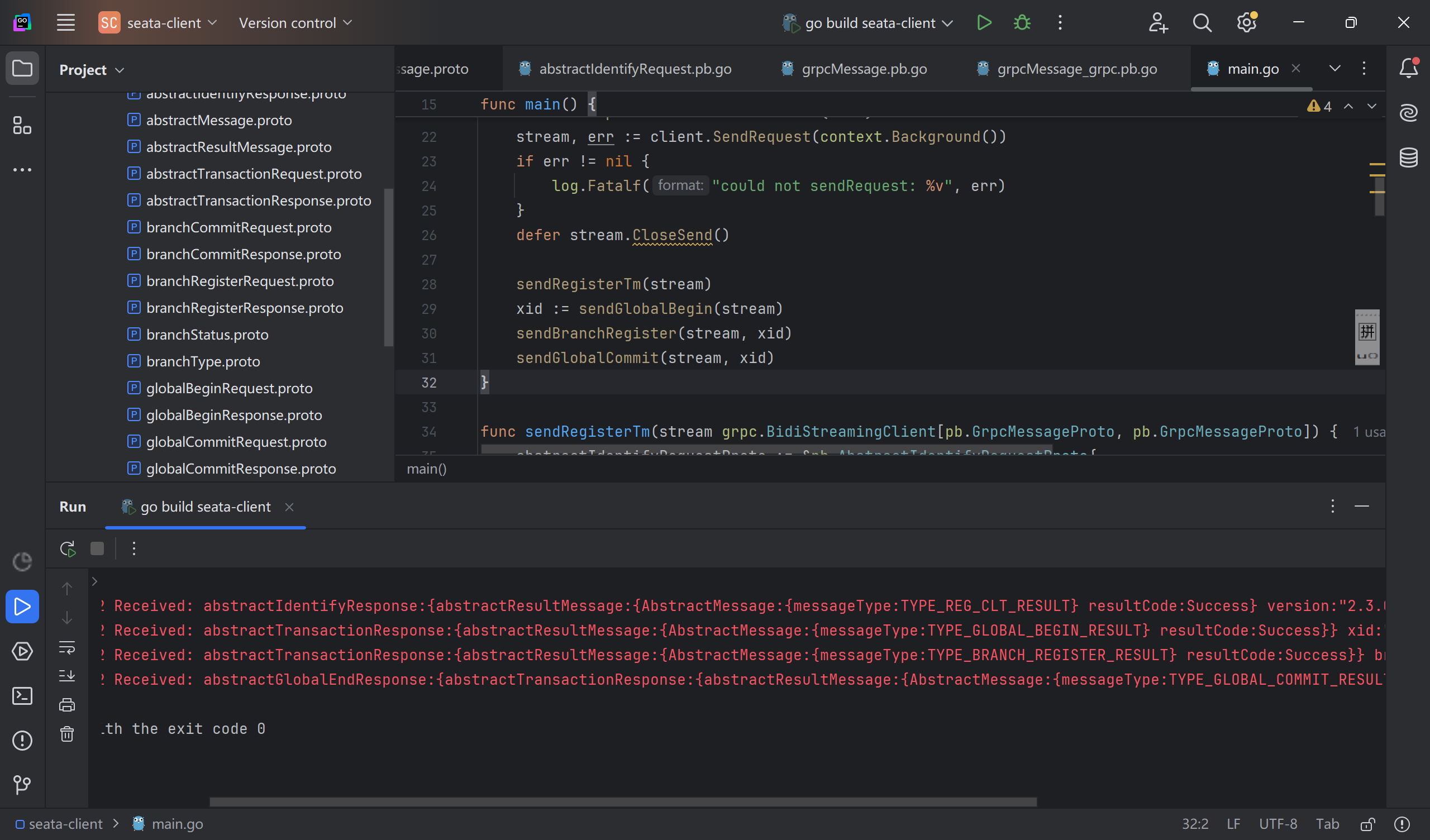Viewport: 1430px width, 840px height.
Task: Click the Run console horizontal scrollbar
Action: [622, 801]
